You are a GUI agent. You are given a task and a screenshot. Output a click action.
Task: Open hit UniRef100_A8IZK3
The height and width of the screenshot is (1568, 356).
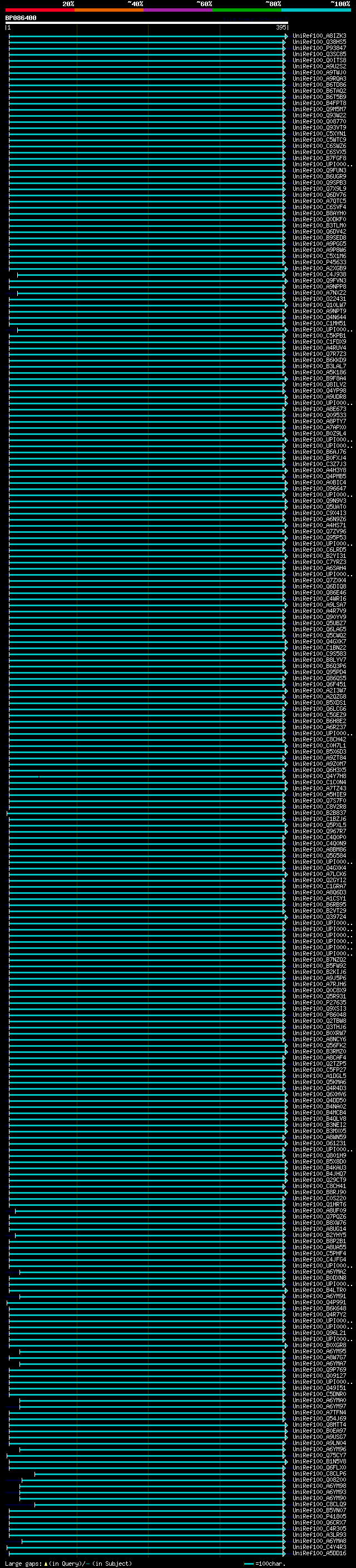pyautogui.click(x=319, y=36)
